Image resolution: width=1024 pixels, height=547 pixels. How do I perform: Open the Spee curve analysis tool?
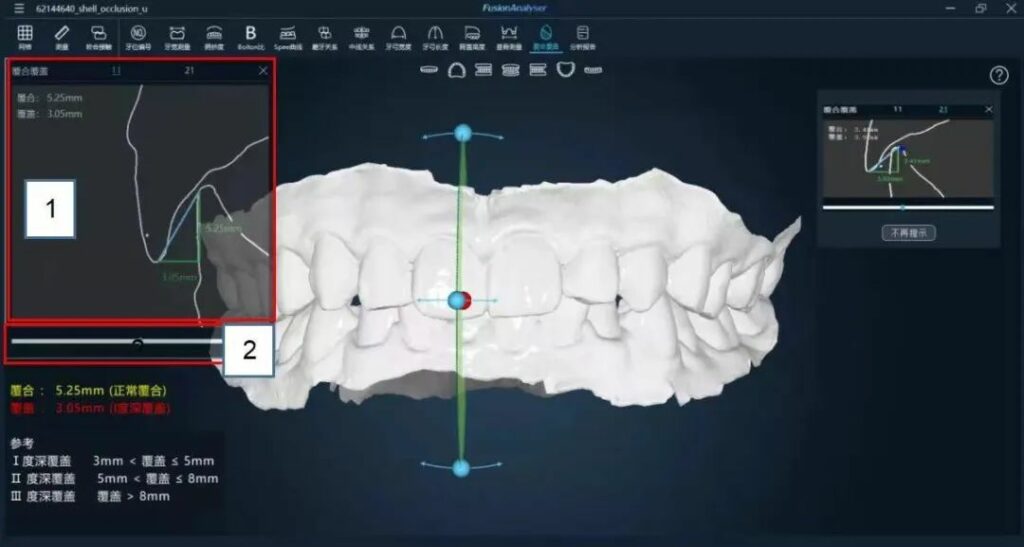coord(287,37)
